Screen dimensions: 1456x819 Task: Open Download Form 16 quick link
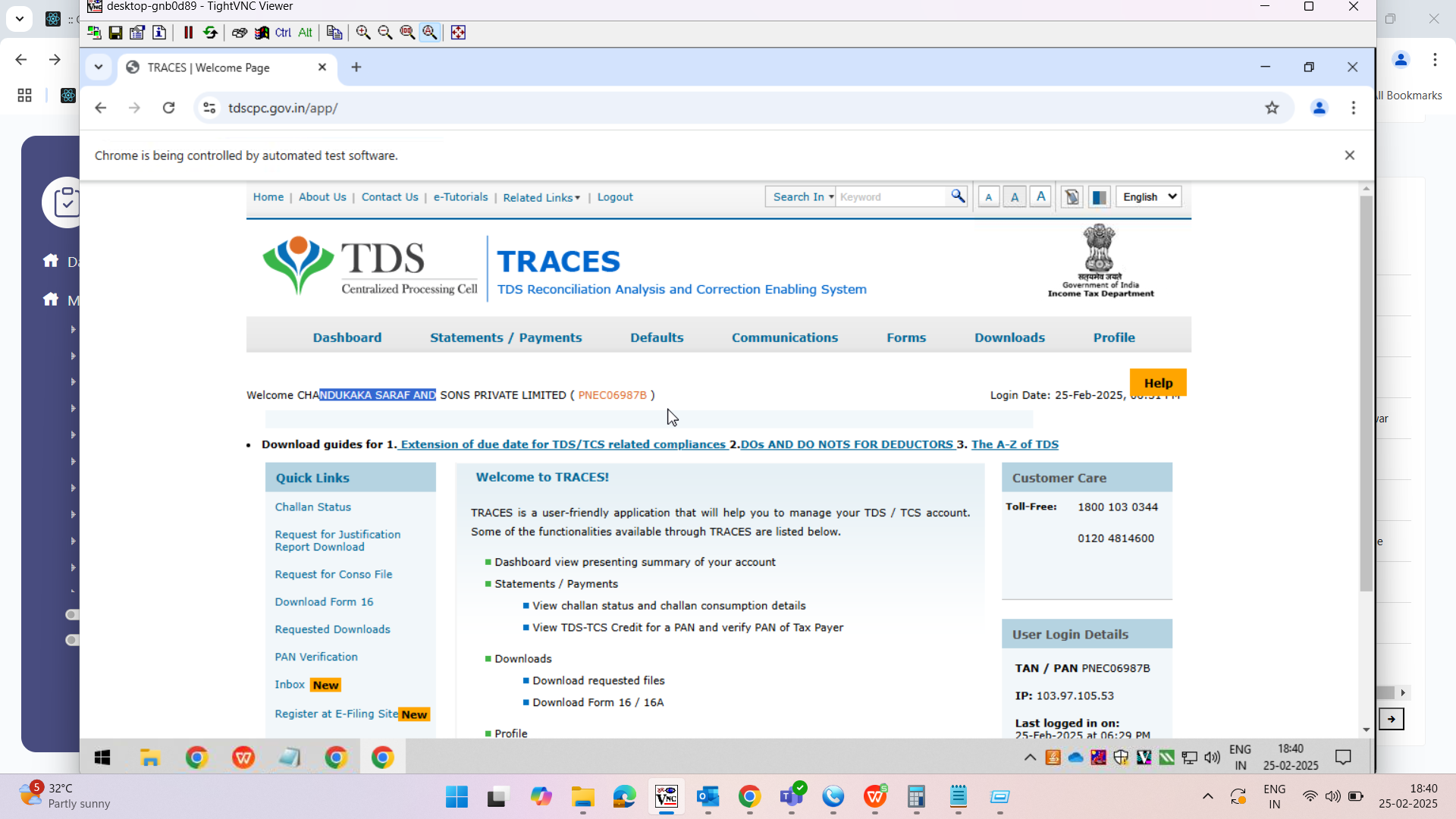click(324, 602)
